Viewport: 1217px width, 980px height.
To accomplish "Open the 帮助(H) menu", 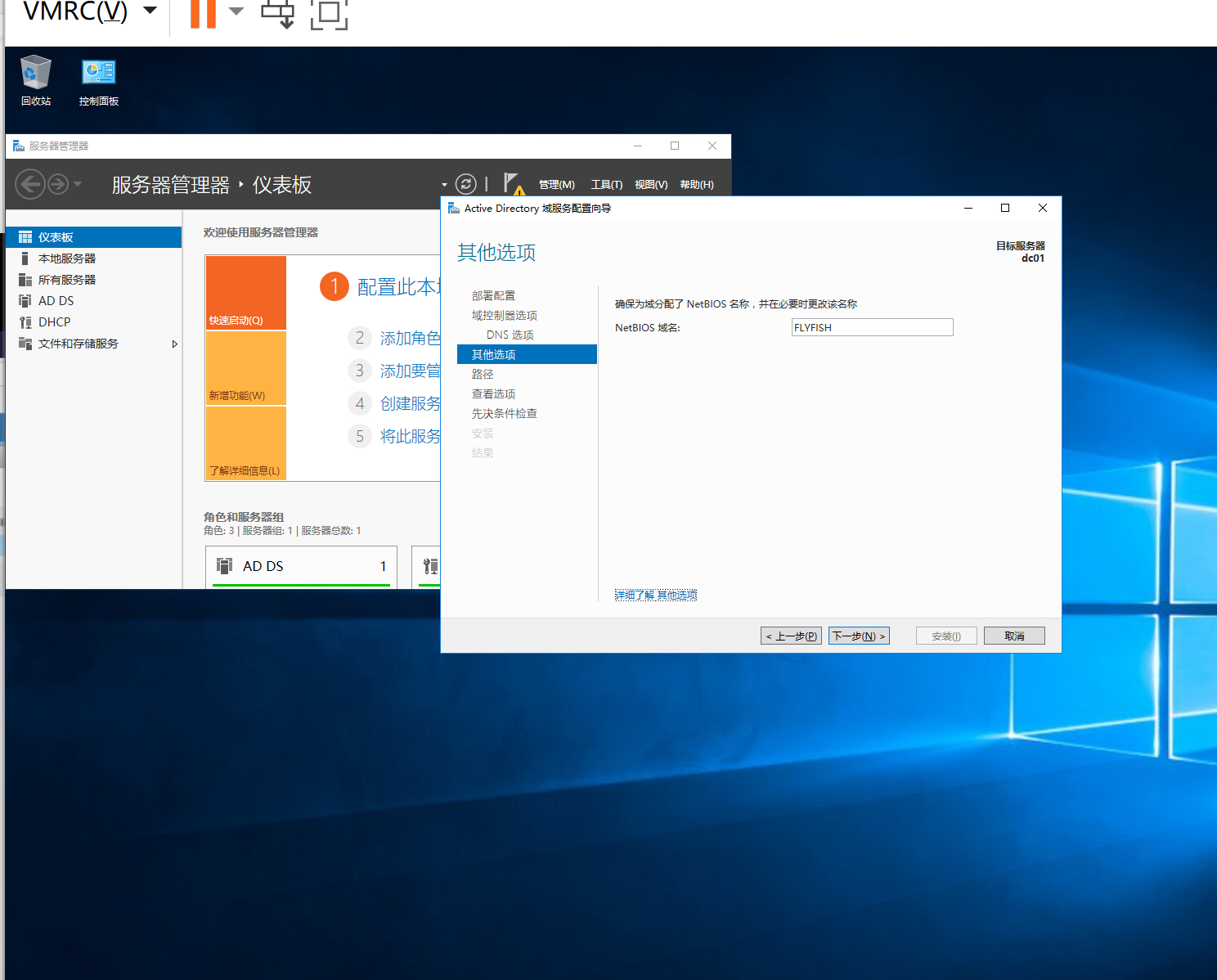I will pyautogui.click(x=697, y=185).
